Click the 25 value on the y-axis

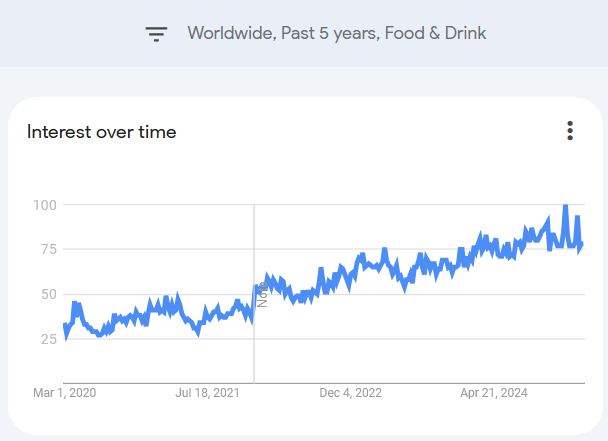(46, 339)
